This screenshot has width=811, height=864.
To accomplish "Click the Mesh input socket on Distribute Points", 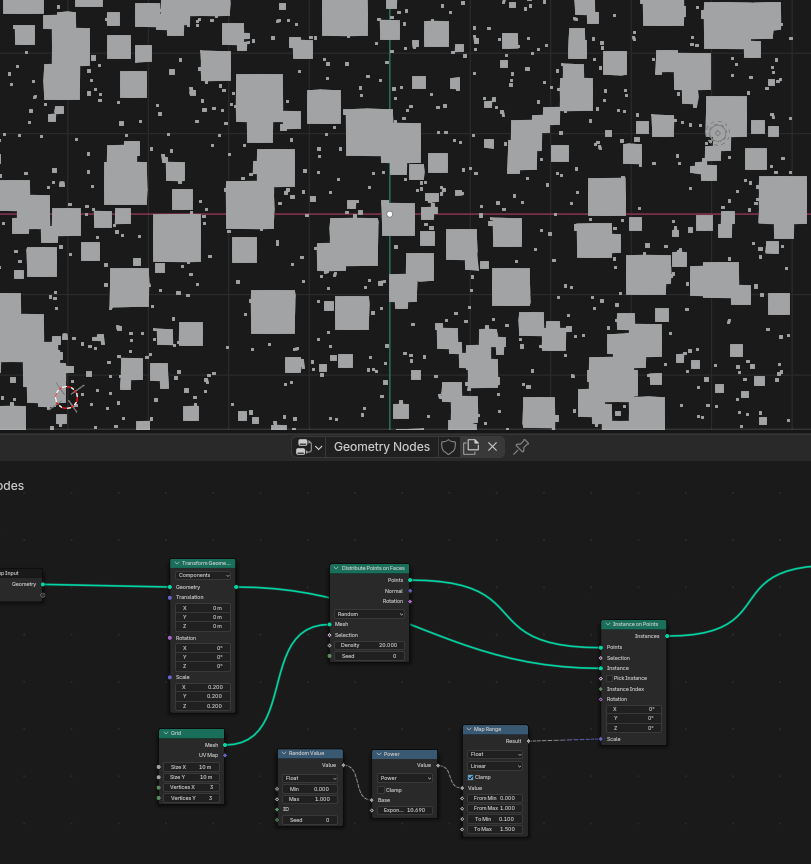I will tap(329, 624).
